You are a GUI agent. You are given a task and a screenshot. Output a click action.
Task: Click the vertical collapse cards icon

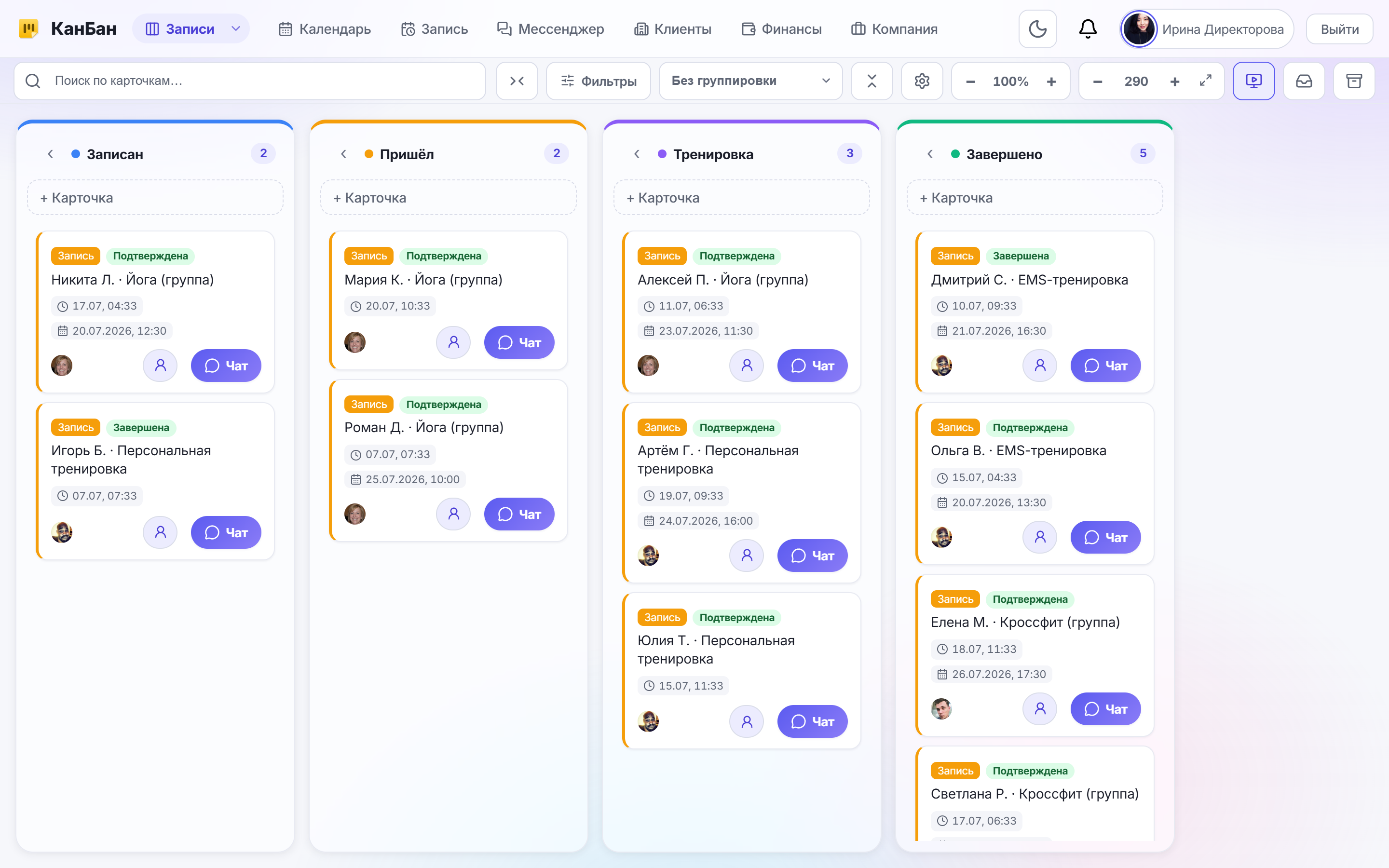[872, 81]
